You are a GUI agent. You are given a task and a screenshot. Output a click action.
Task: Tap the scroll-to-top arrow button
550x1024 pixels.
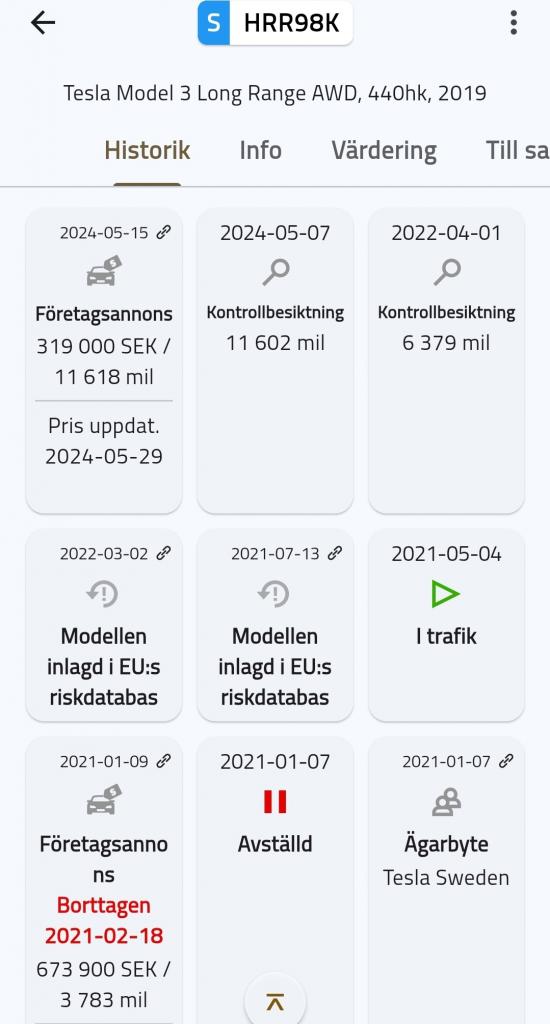275,1002
